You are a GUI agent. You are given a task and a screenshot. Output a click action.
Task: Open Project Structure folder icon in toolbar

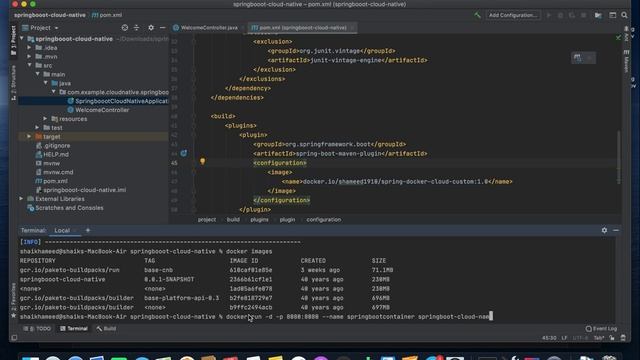[598, 15]
